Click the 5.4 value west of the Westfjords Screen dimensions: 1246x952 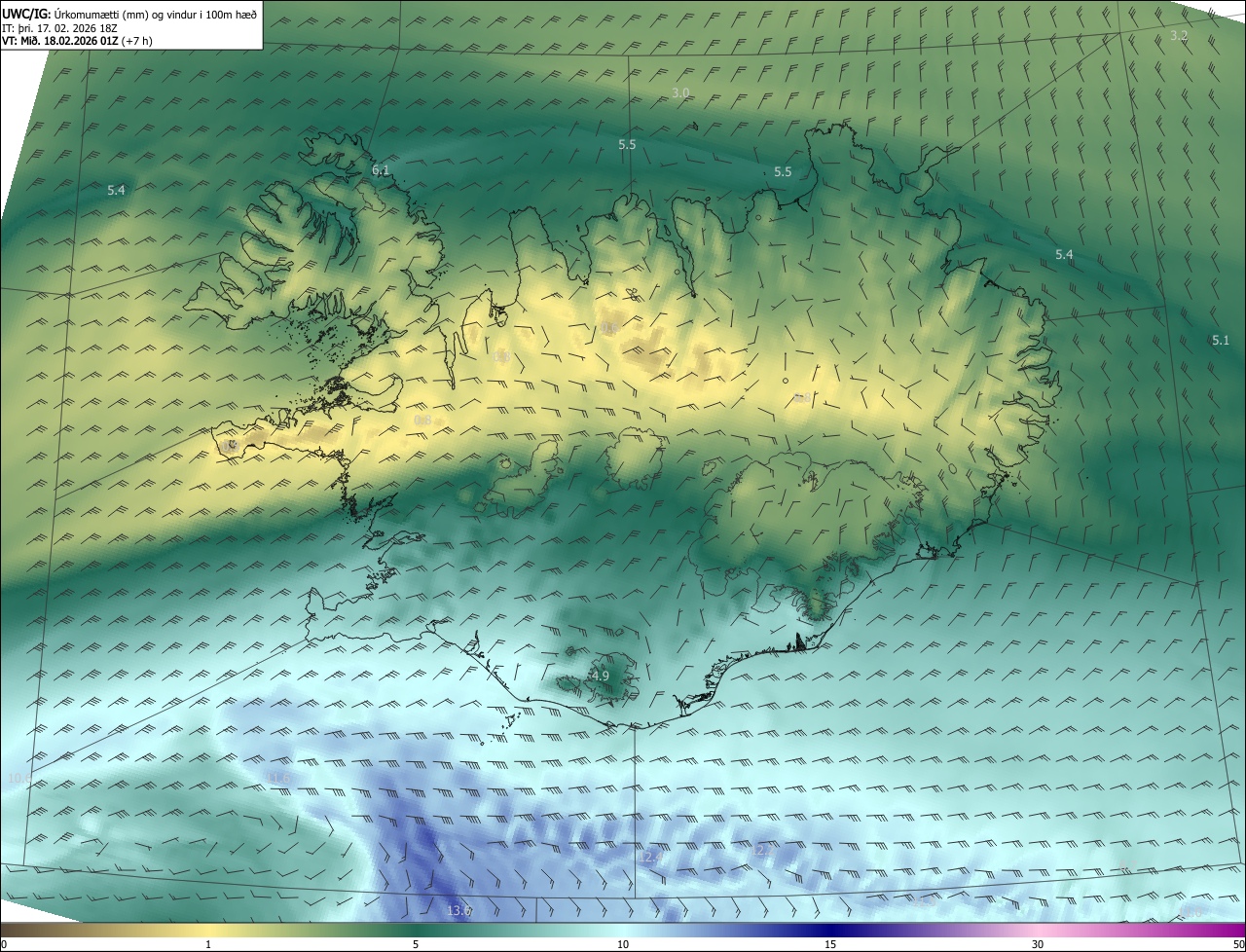[x=116, y=190]
